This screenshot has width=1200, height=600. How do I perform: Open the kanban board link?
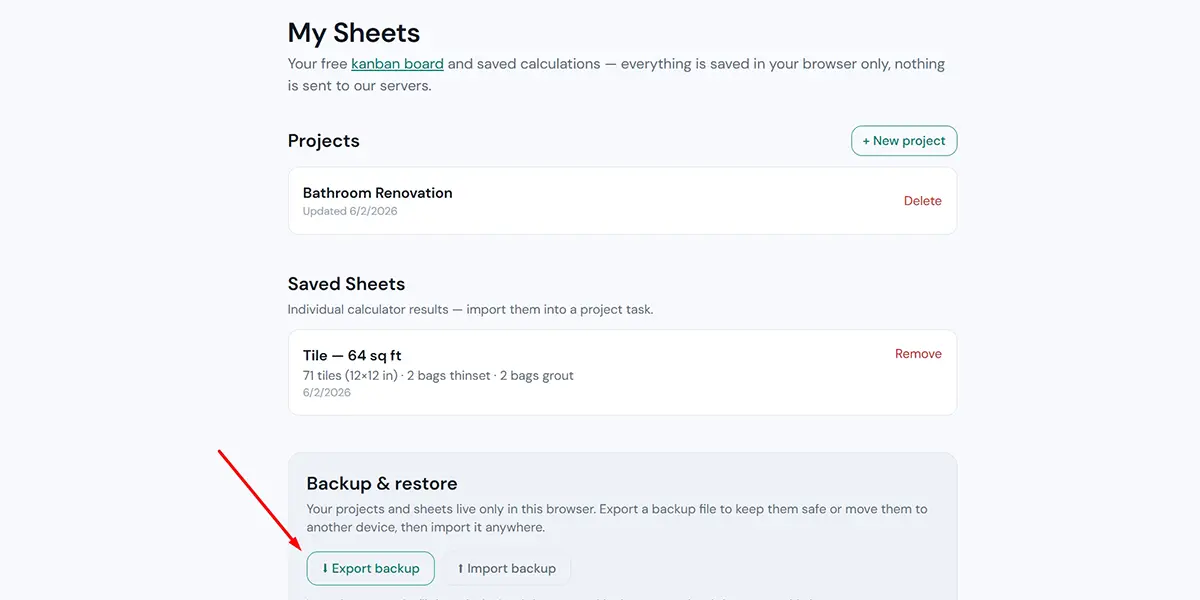[x=397, y=64]
